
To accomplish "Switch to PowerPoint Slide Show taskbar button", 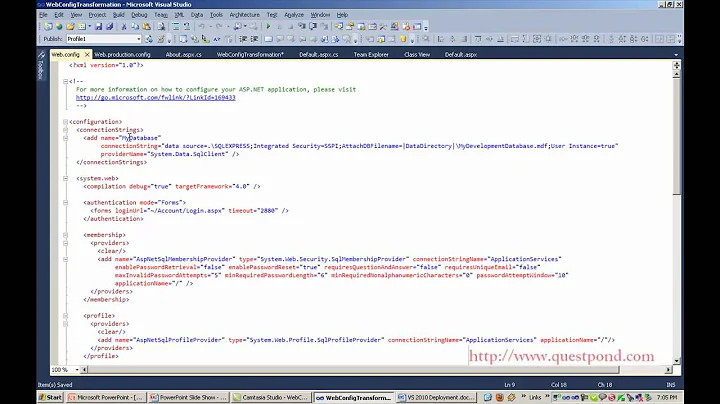I will coord(188,397).
